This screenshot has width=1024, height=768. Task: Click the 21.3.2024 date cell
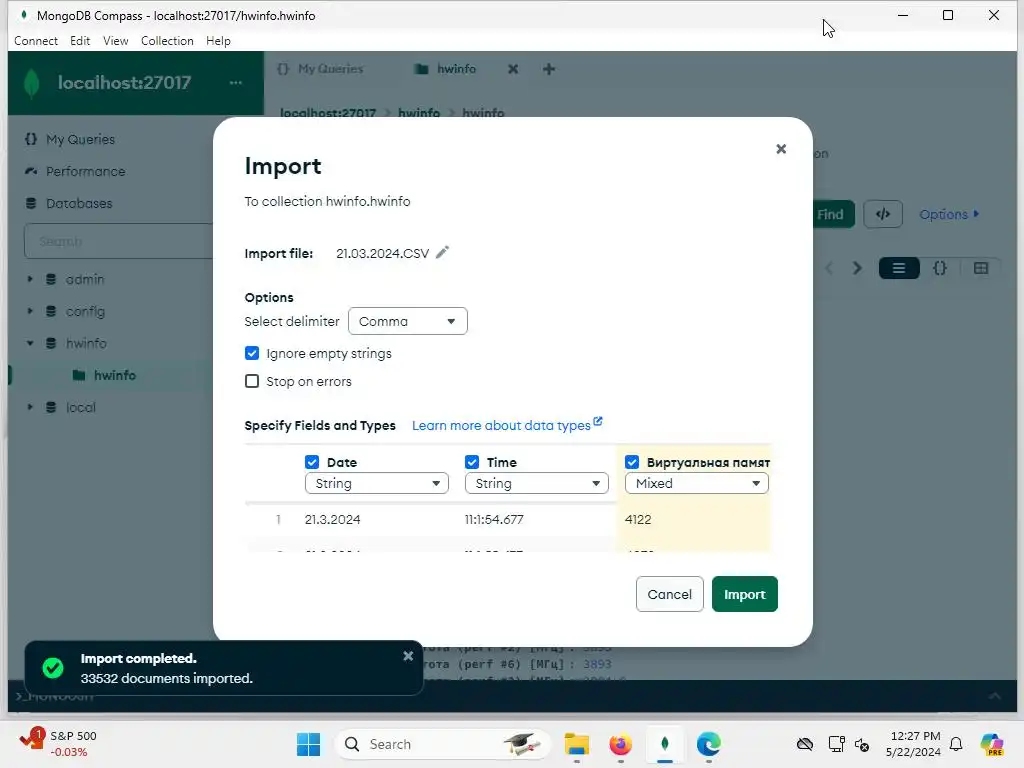click(x=332, y=520)
